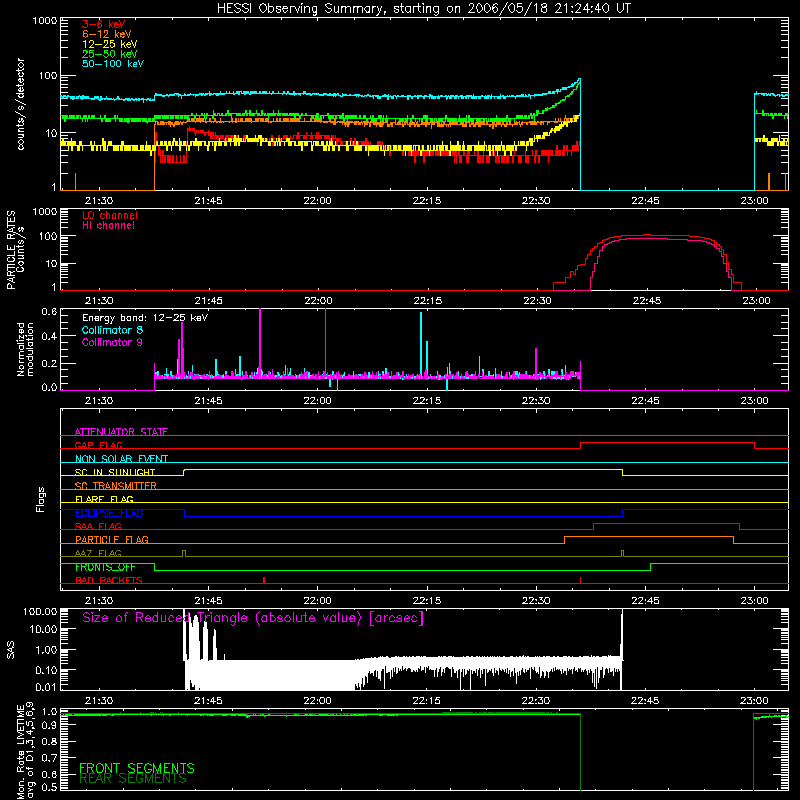Click the 0.01 tick on SAS axis
This screenshot has height=800, width=800.
point(46,687)
